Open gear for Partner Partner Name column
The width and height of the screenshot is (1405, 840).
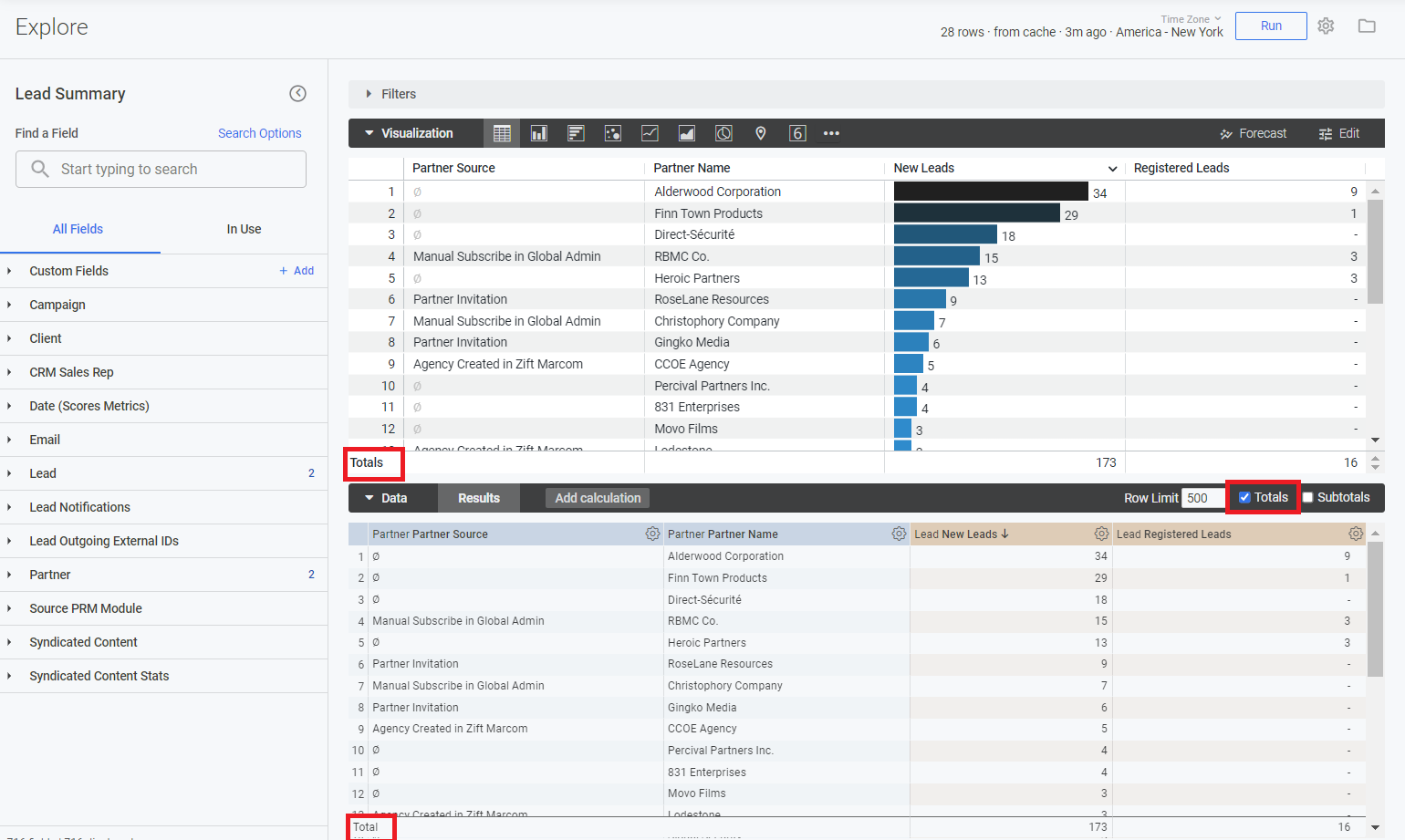click(899, 534)
